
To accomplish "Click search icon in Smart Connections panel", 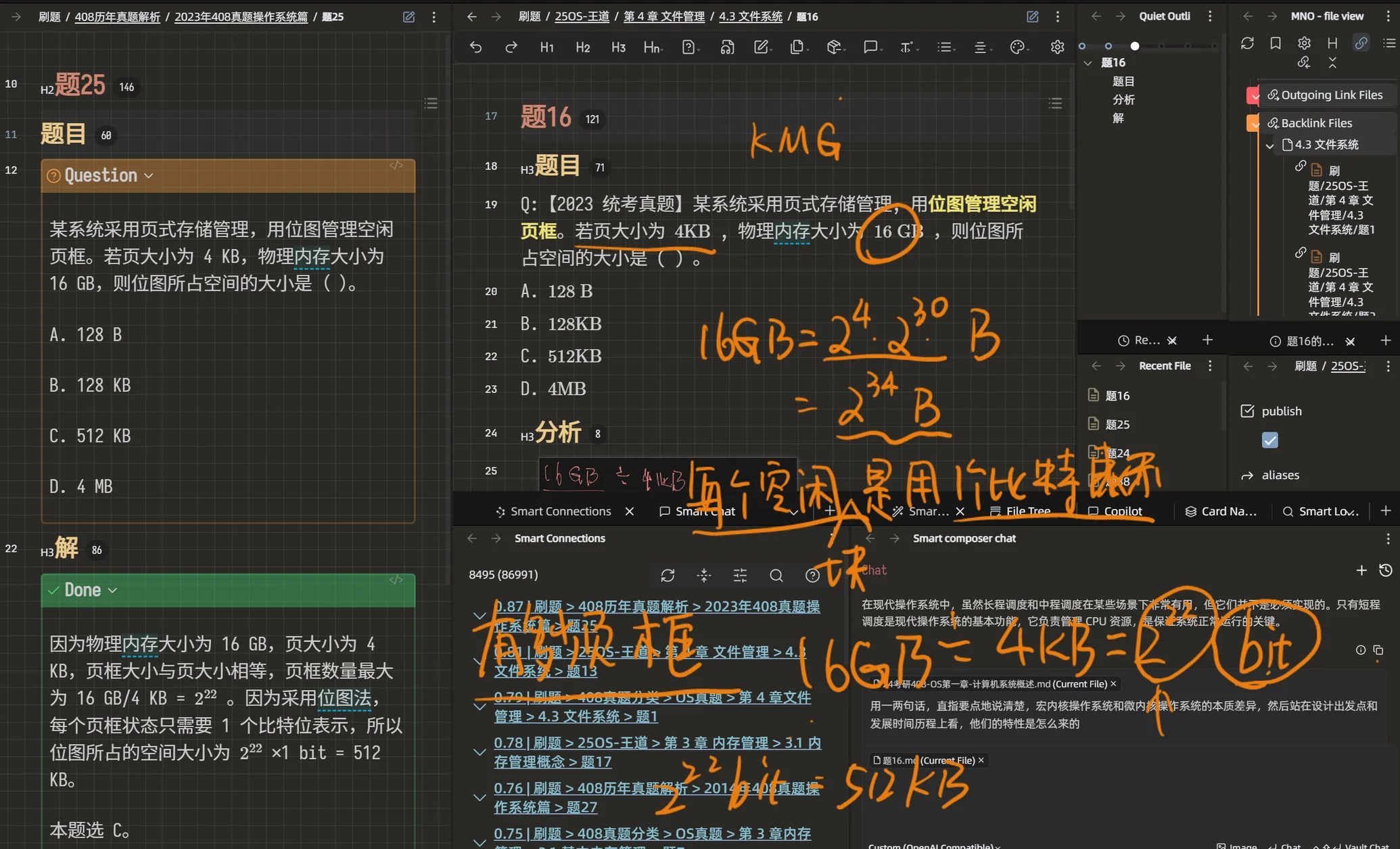I will [776, 575].
